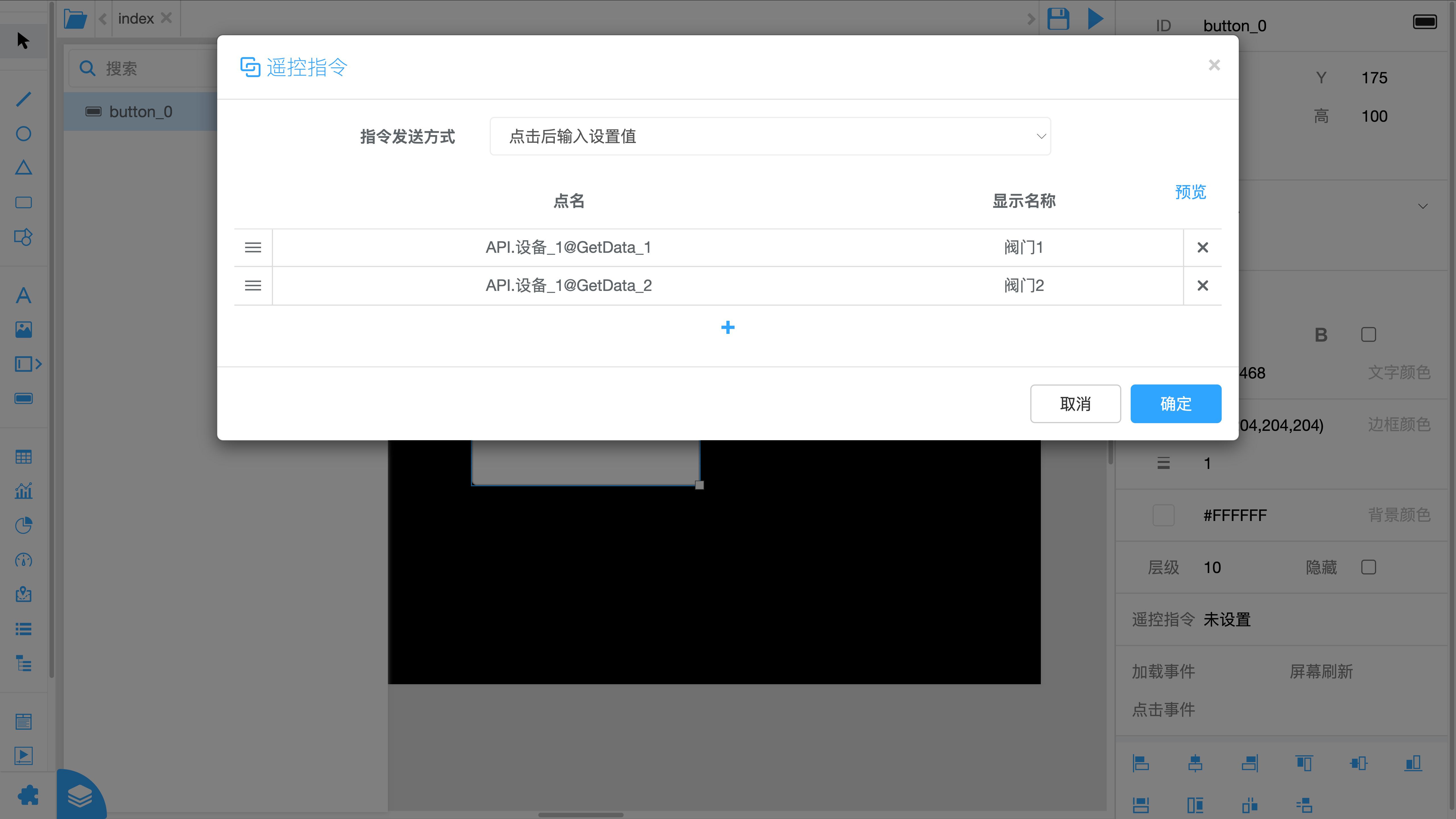Image resolution: width=1456 pixels, height=819 pixels.
Task: Select the combined shapes tool
Action: (x=23, y=237)
